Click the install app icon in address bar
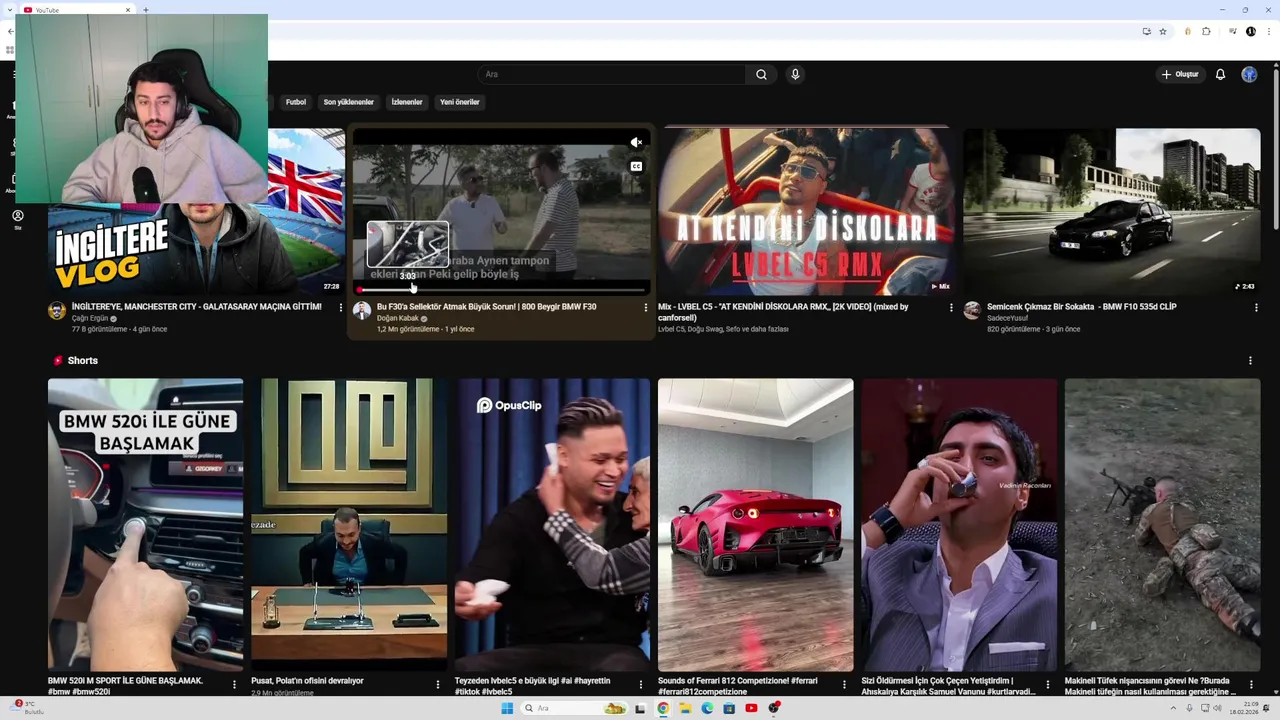Viewport: 1280px width, 720px height. pyautogui.click(x=1147, y=31)
